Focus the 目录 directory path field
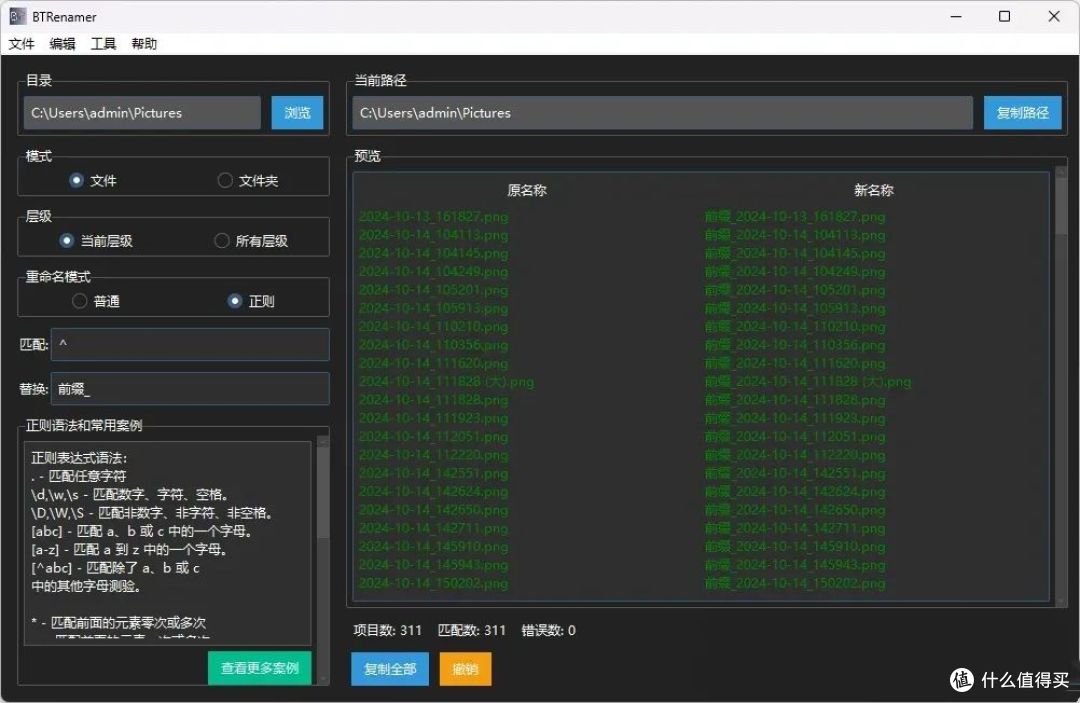This screenshot has height=703, width=1080. [142, 113]
